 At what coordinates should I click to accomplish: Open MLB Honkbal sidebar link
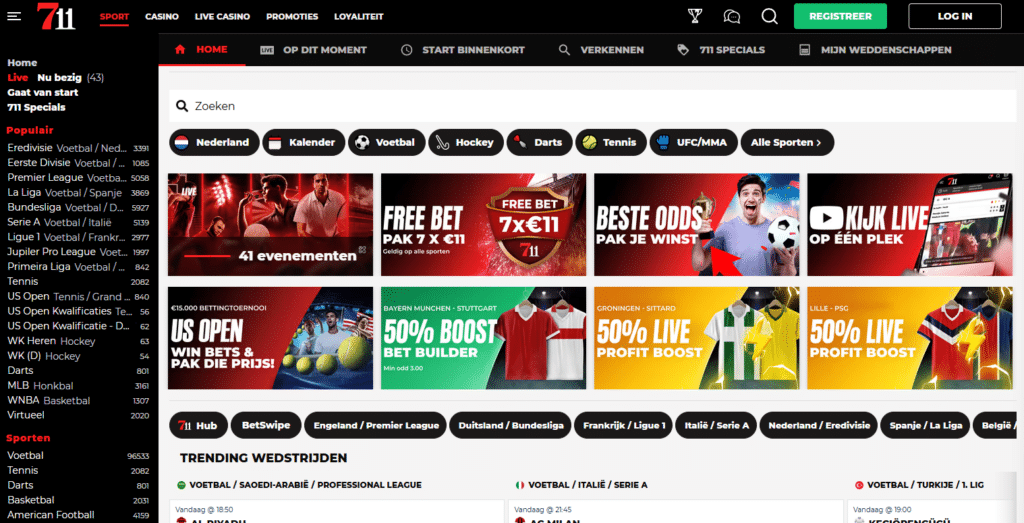pyautogui.click(x=78, y=386)
